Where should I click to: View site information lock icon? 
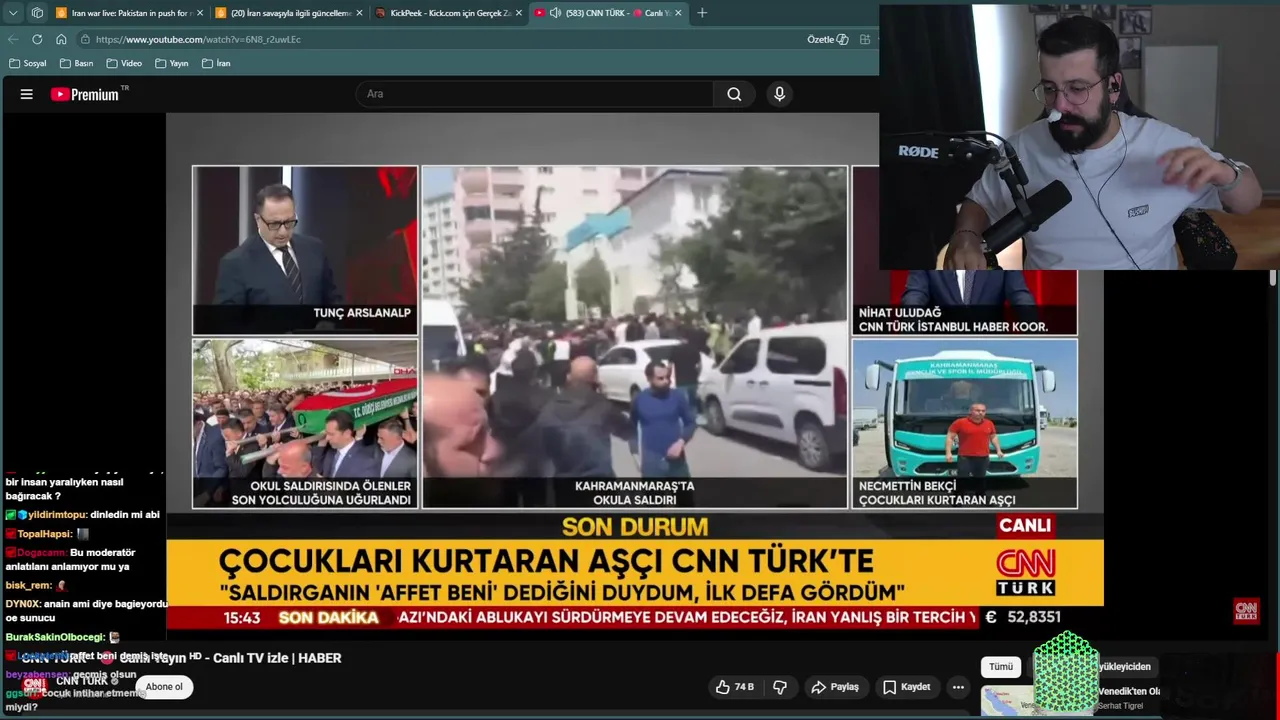pos(86,39)
